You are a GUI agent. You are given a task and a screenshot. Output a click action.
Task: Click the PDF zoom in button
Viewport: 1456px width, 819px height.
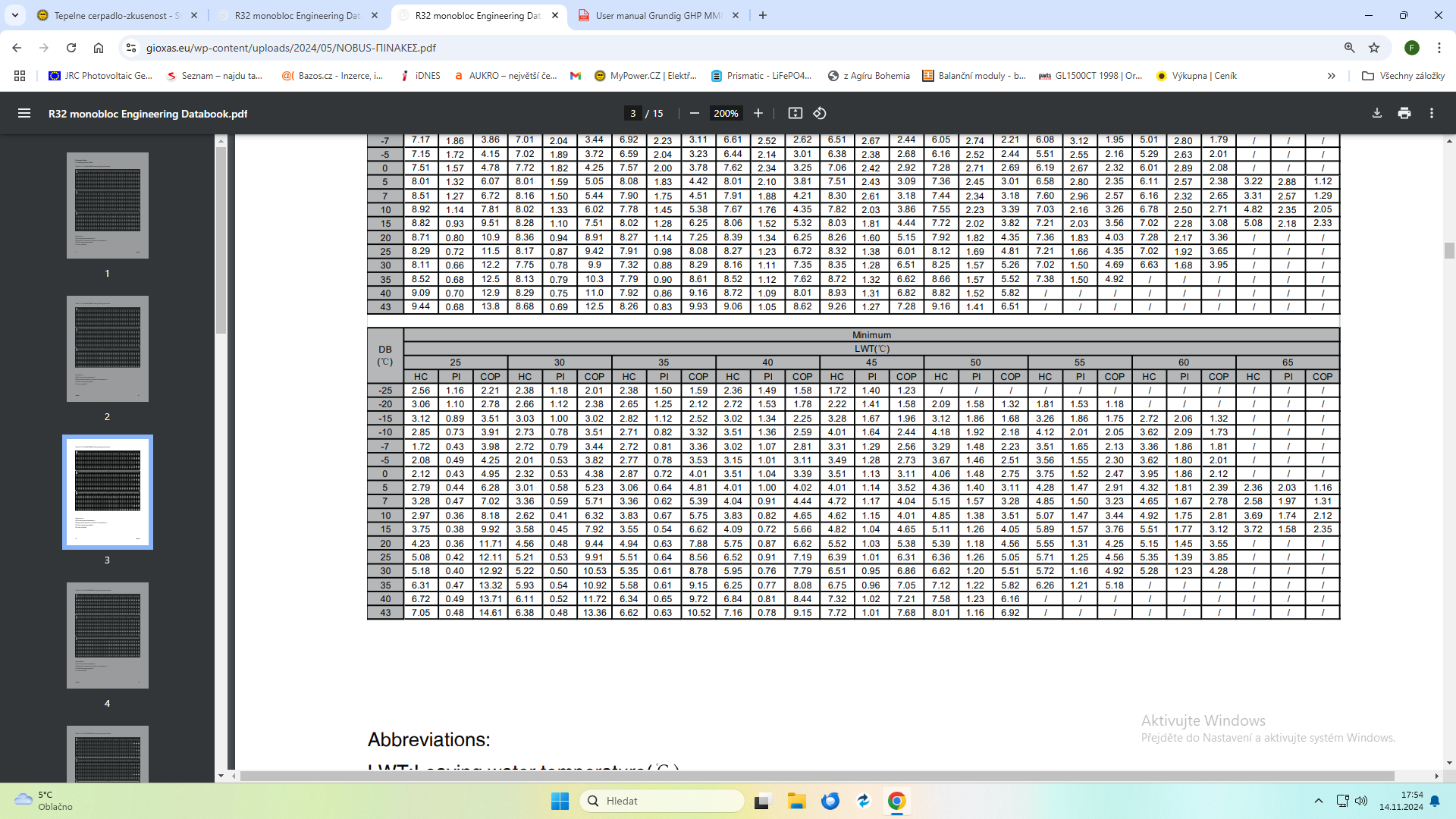pos(758,113)
